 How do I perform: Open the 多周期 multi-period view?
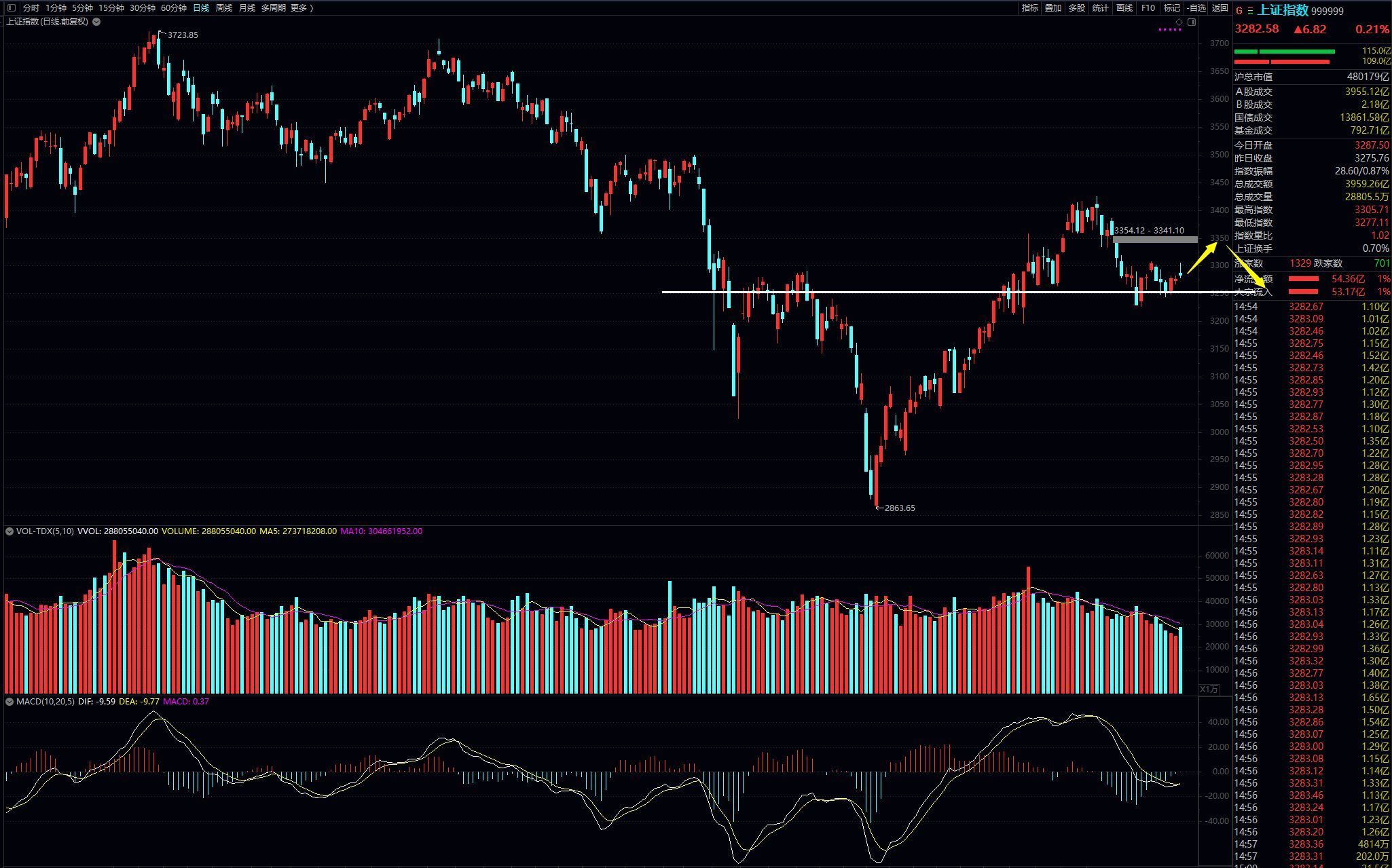point(274,8)
